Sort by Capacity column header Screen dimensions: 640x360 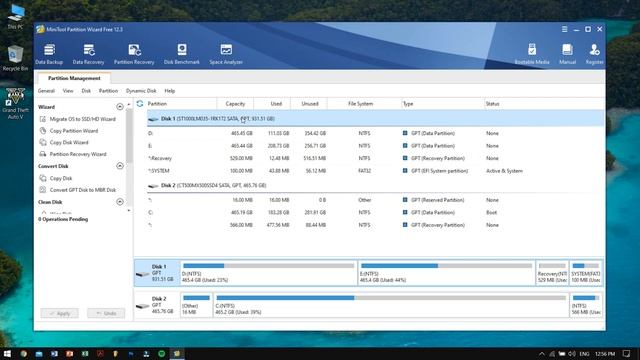(x=236, y=104)
